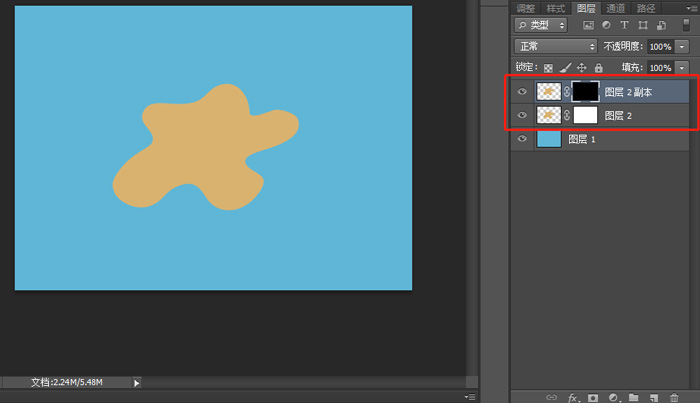The image size is (700, 403).
Task: Click the blue thumbnail of 图层 1
Action: (x=549, y=140)
